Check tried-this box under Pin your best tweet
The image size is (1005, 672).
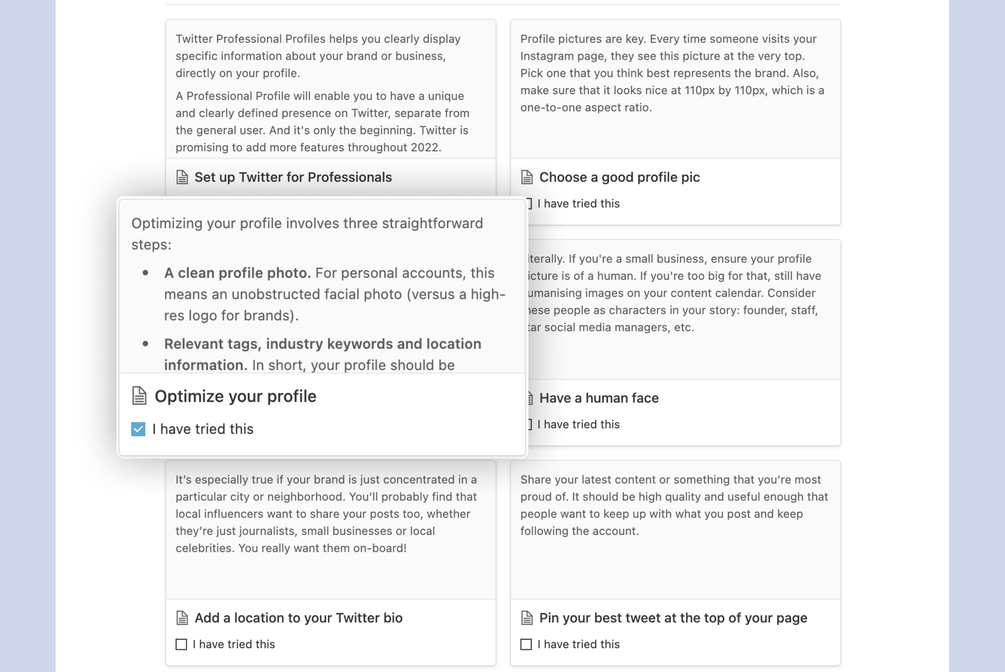(x=526, y=645)
